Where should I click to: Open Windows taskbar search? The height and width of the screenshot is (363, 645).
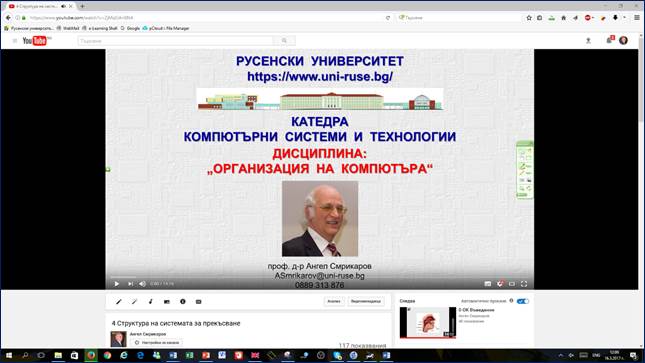25,355
